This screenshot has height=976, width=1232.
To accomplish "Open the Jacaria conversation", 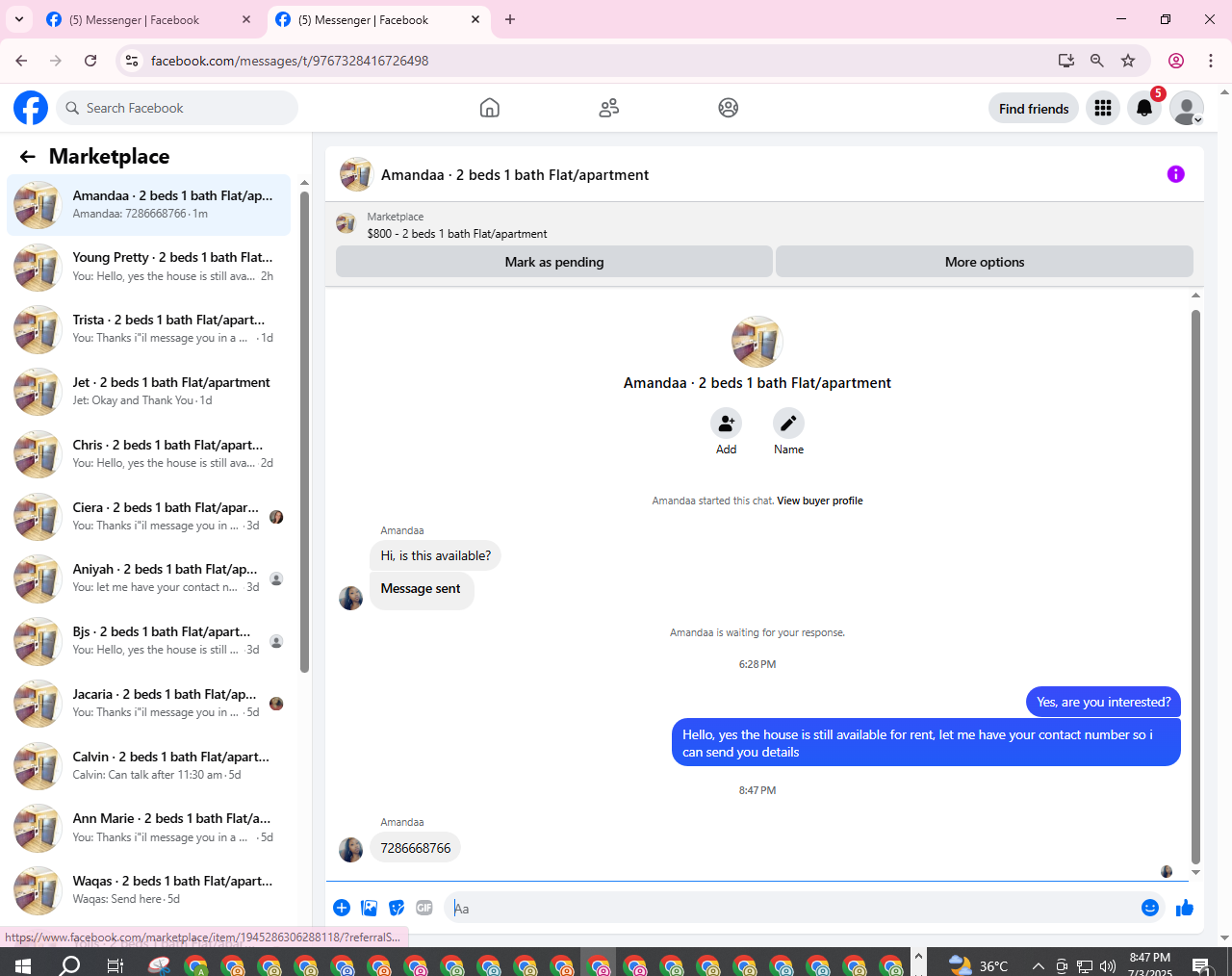I will tap(149, 704).
